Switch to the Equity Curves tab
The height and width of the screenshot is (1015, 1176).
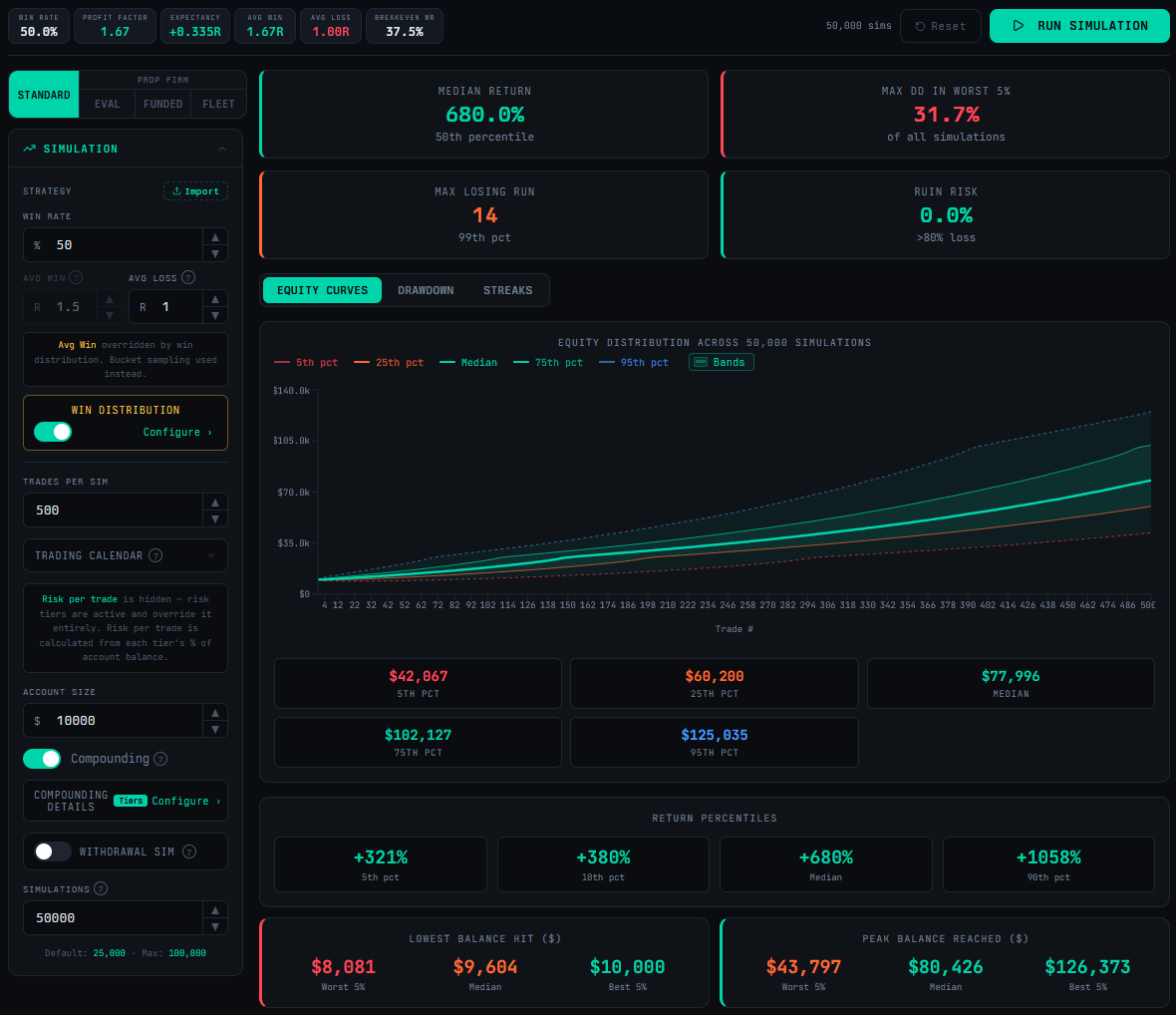323,290
